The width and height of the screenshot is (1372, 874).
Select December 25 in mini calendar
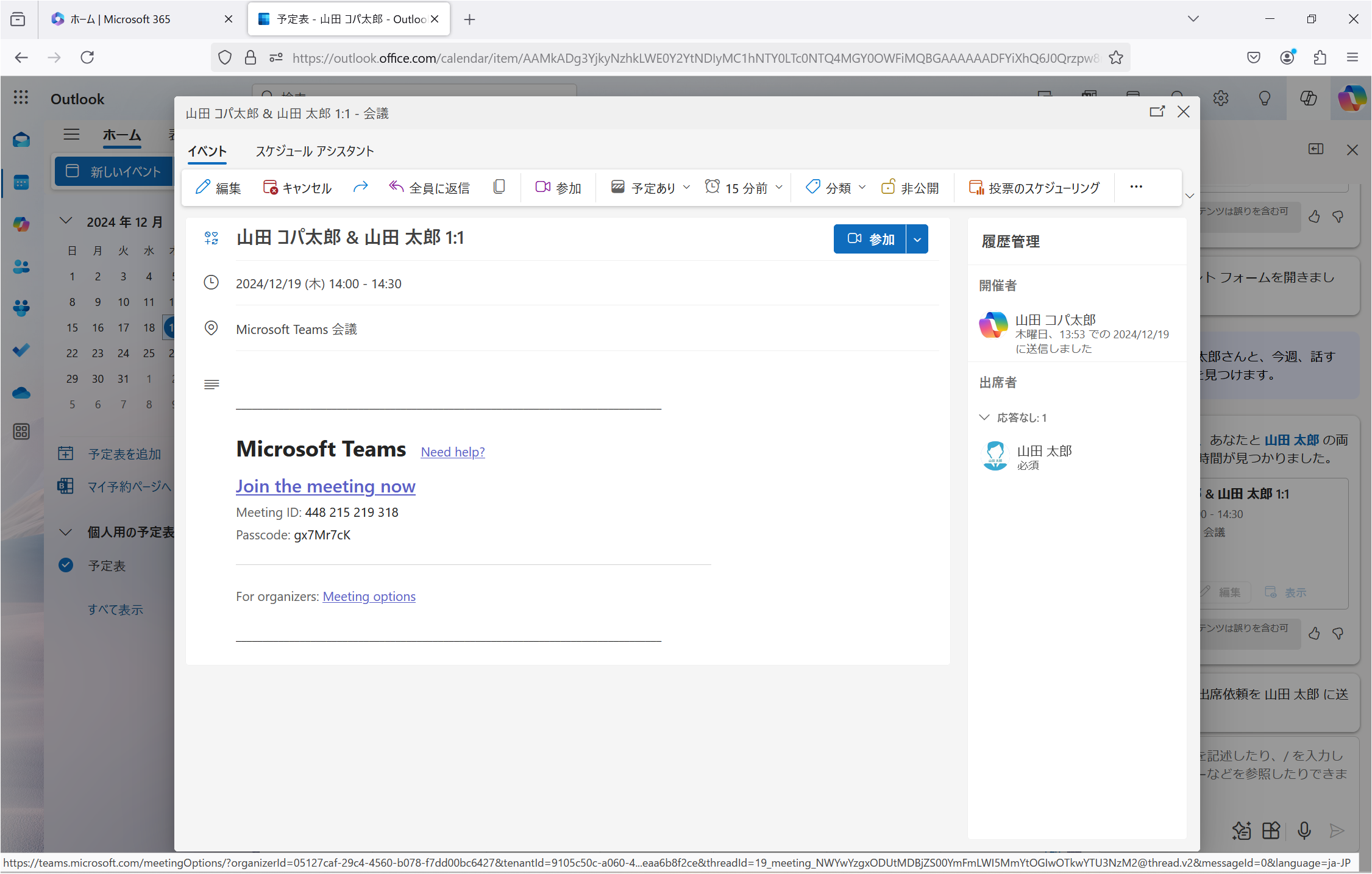coord(149,353)
